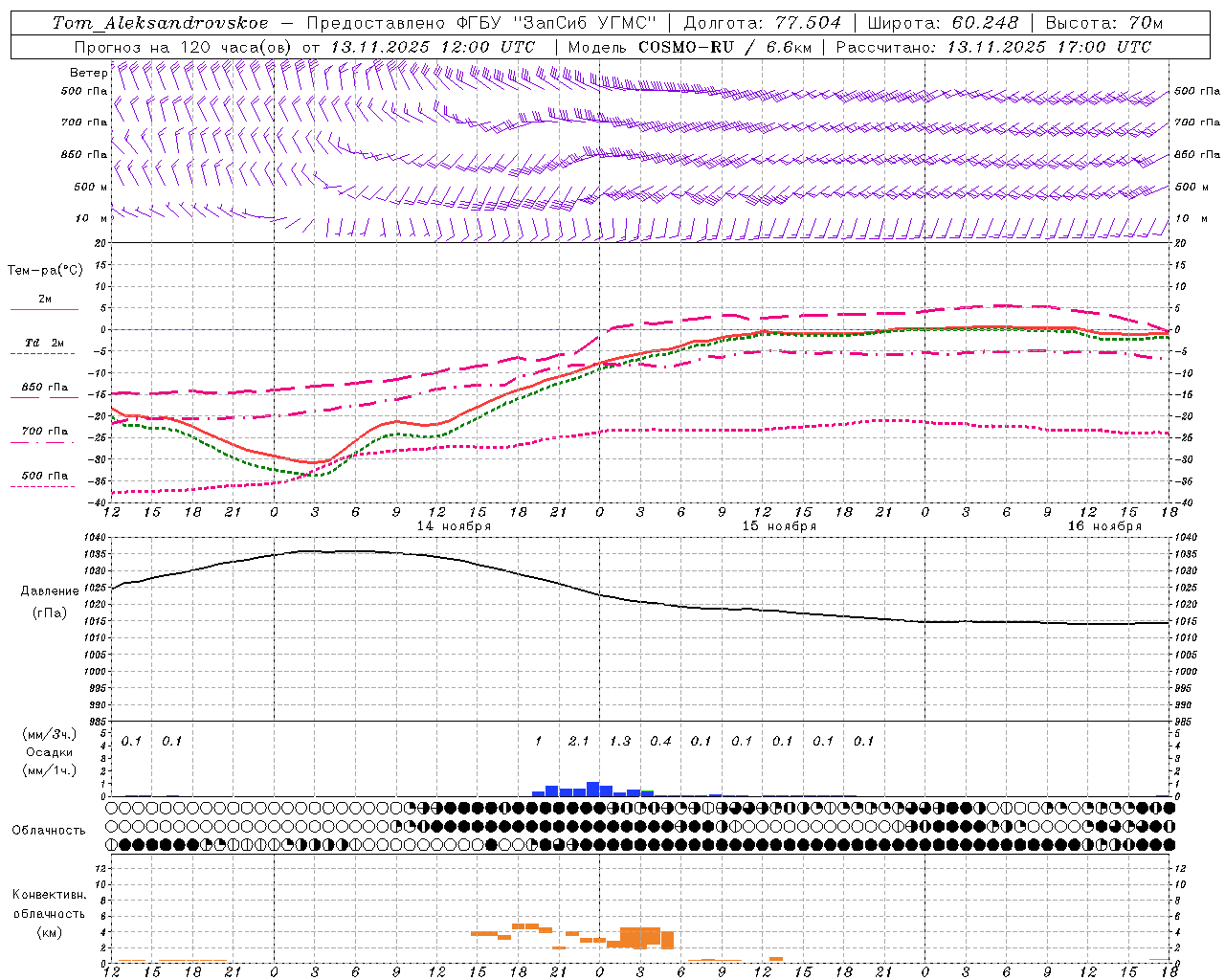
Task: Click the Тем-ра(°C) axis title
Action: pos(45,271)
